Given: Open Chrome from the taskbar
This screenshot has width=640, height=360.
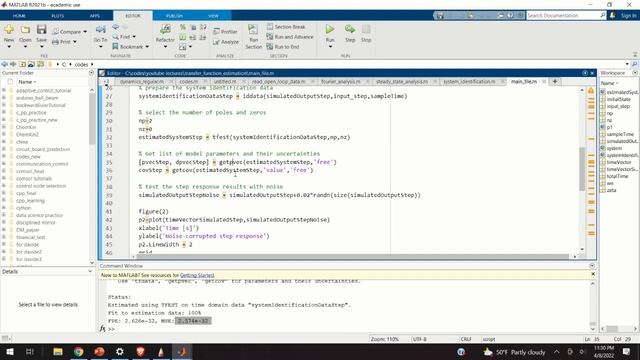Looking at the screenshot, I should 78,351.
